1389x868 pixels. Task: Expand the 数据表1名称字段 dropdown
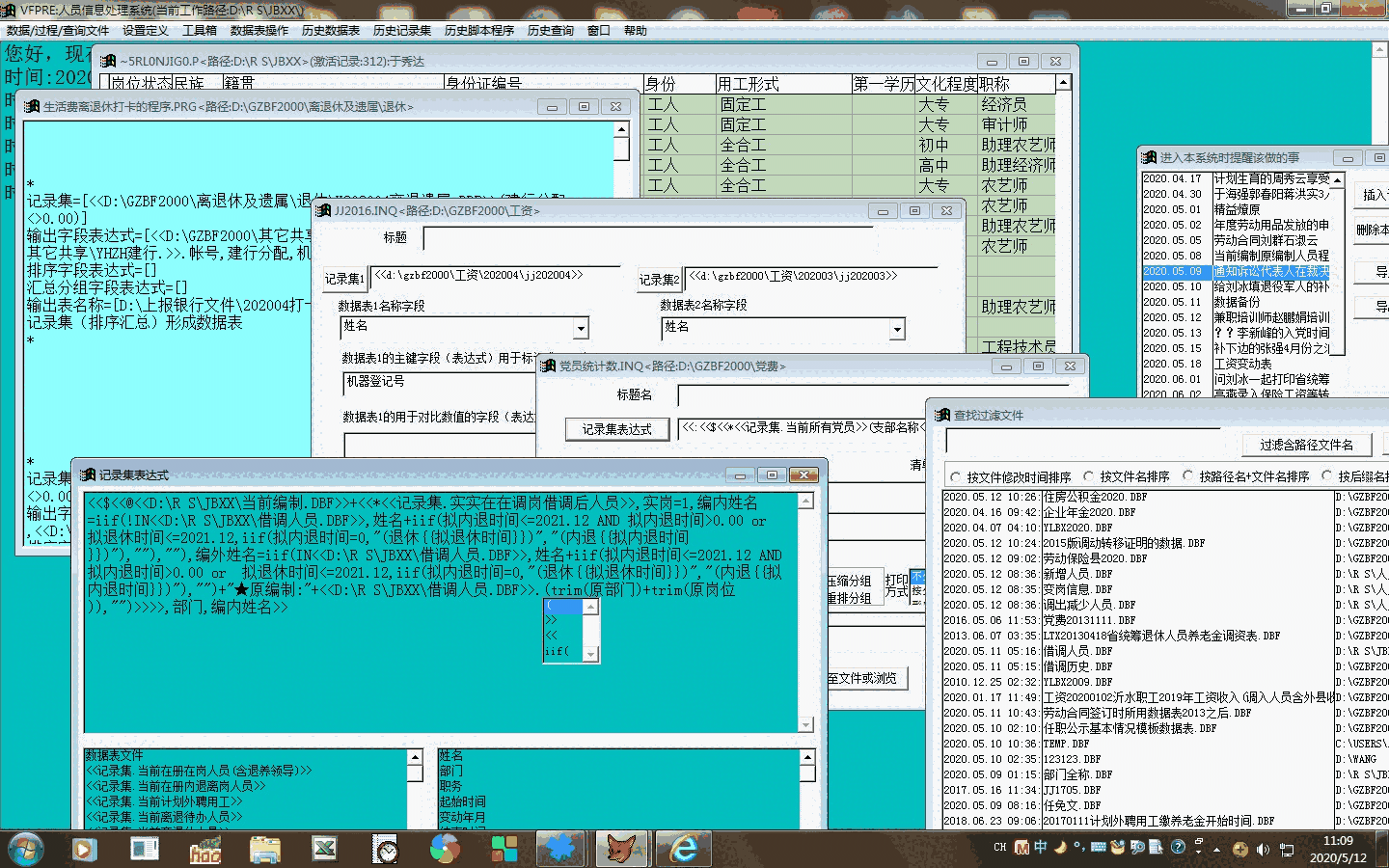pos(581,329)
